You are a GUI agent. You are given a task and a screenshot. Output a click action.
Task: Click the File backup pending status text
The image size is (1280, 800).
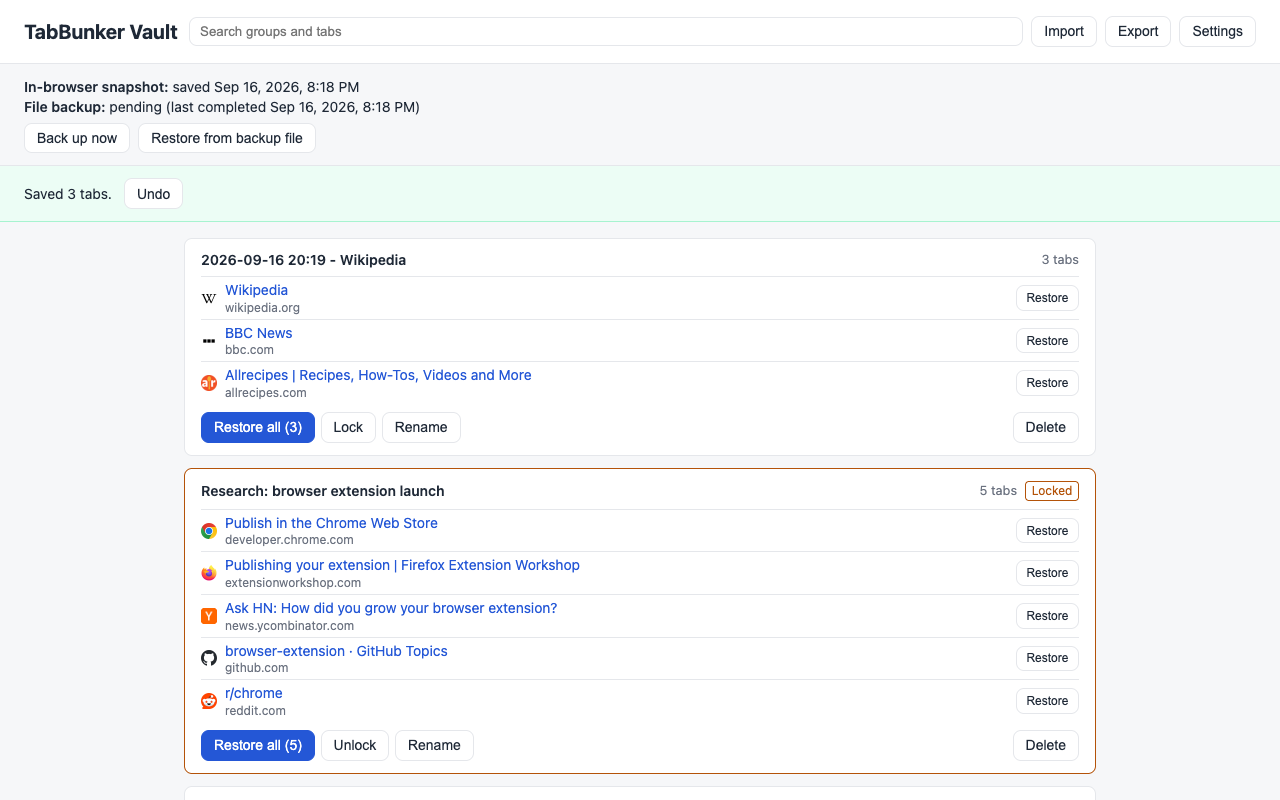click(x=222, y=107)
